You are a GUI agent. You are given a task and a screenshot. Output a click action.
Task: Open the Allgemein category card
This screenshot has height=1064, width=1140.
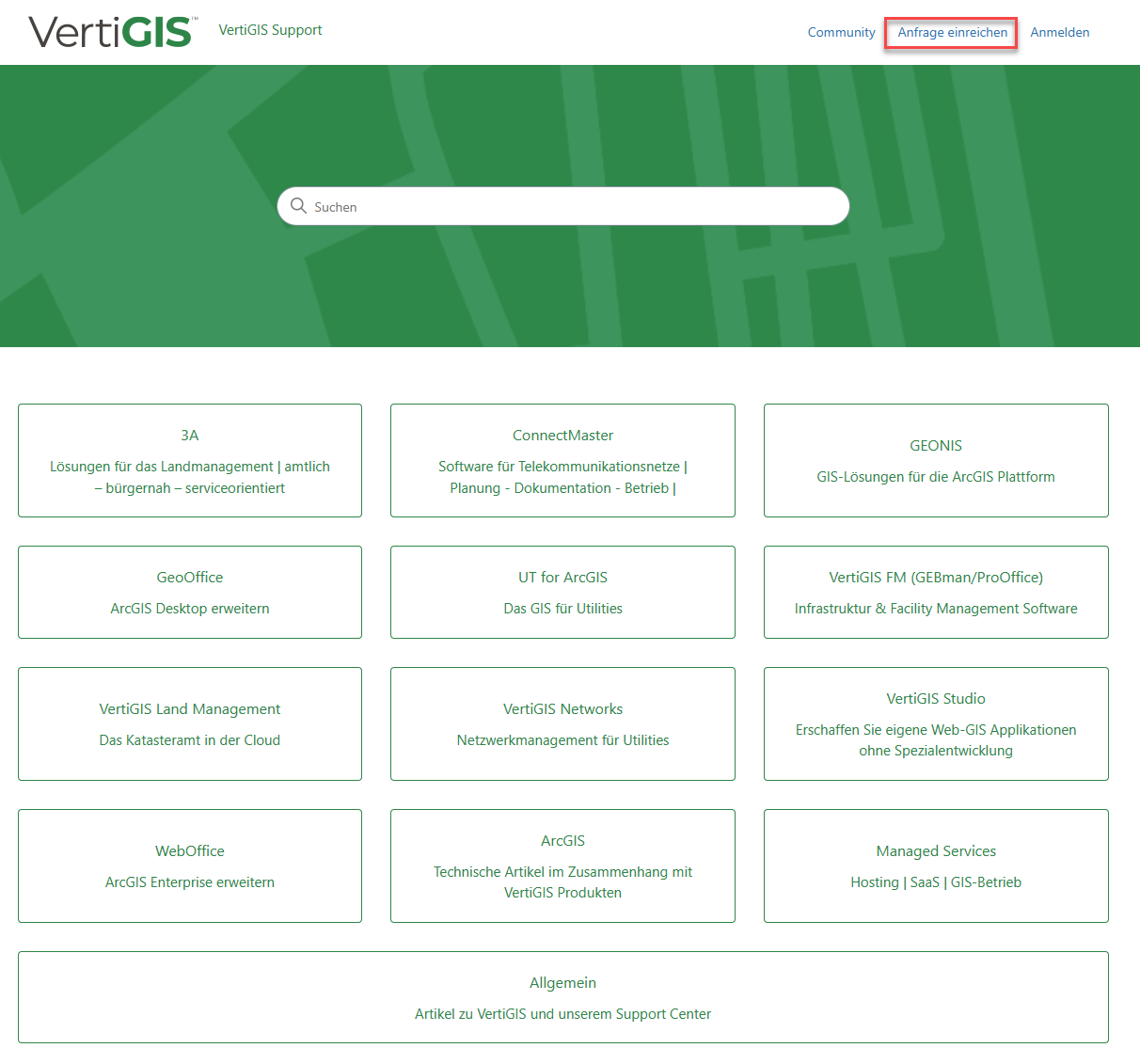pos(563,997)
